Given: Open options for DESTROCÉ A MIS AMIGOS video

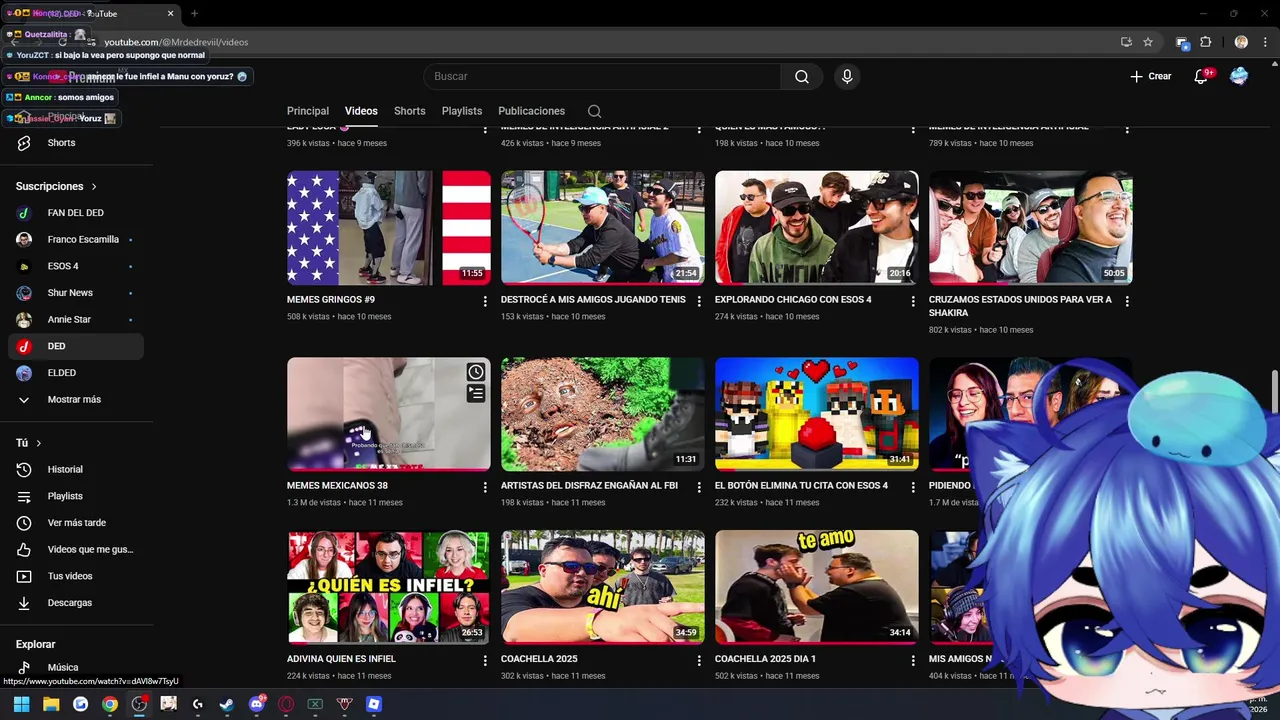Looking at the screenshot, I should click(x=699, y=301).
